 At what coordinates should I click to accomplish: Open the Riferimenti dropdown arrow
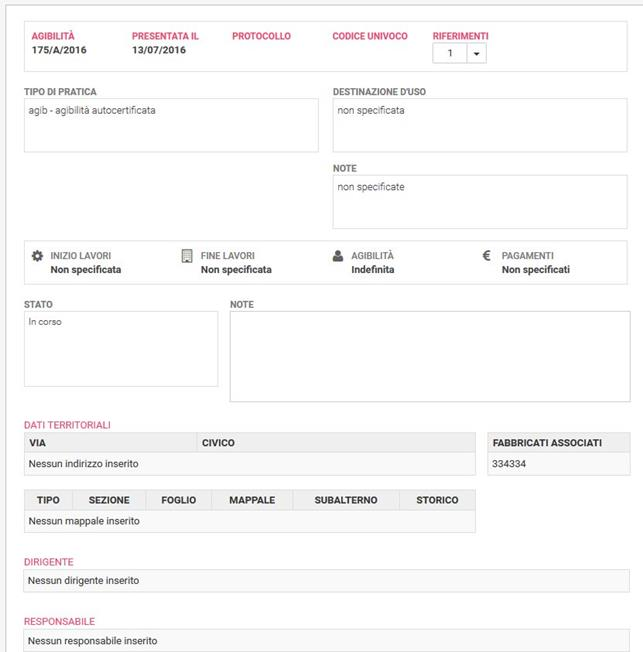point(477,53)
